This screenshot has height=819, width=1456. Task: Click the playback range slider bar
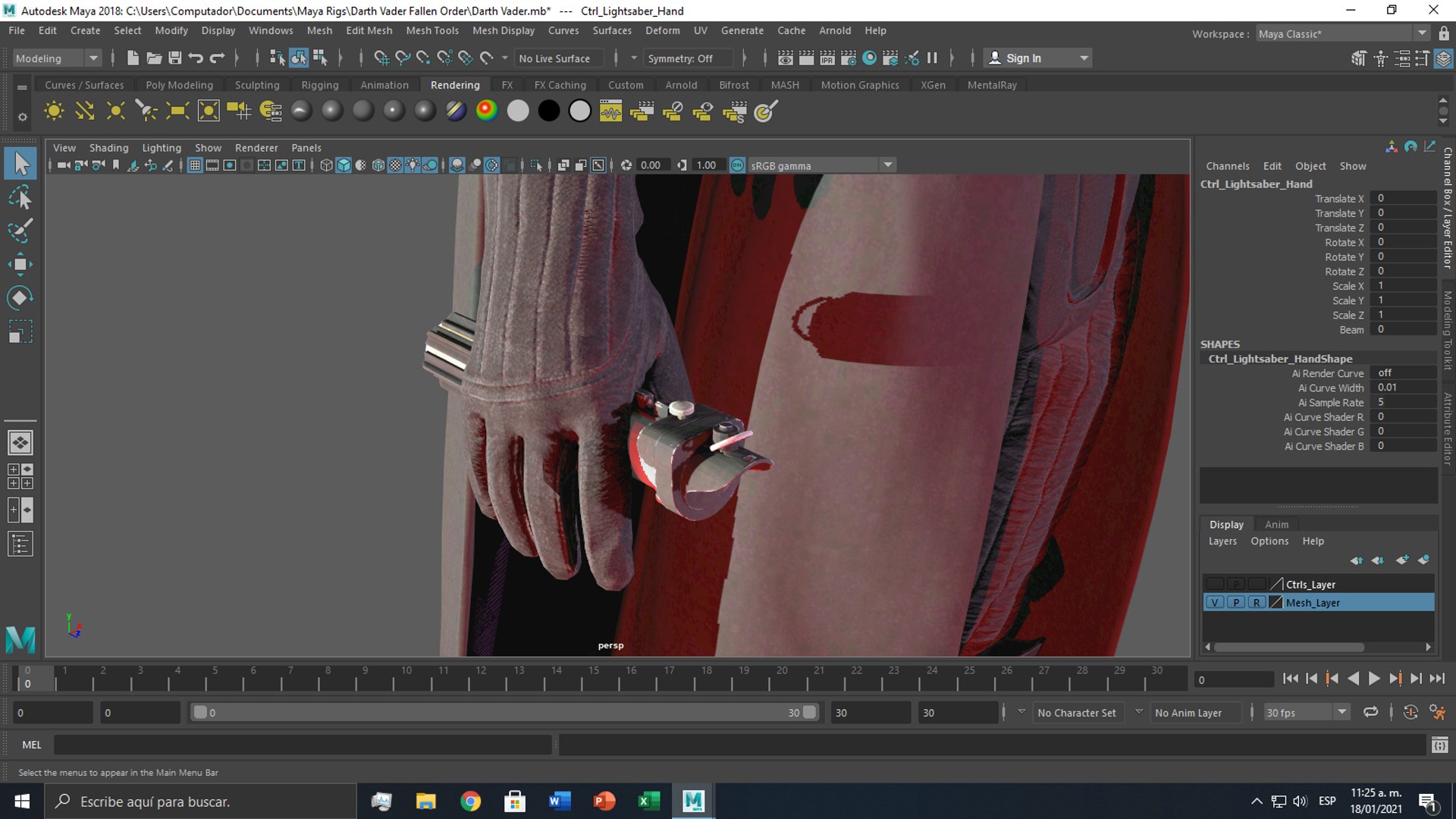(504, 713)
